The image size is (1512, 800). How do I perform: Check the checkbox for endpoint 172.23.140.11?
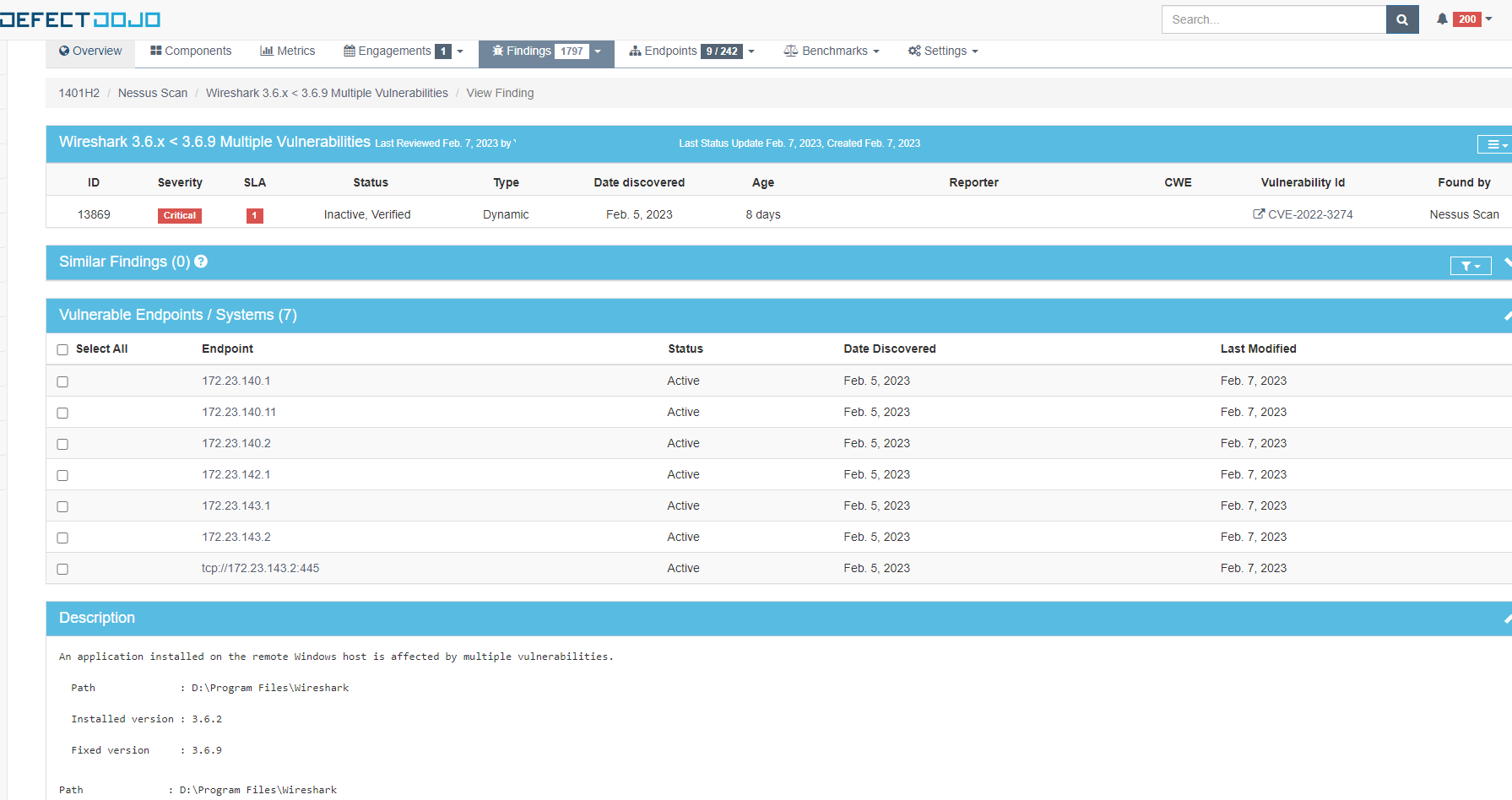point(62,413)
